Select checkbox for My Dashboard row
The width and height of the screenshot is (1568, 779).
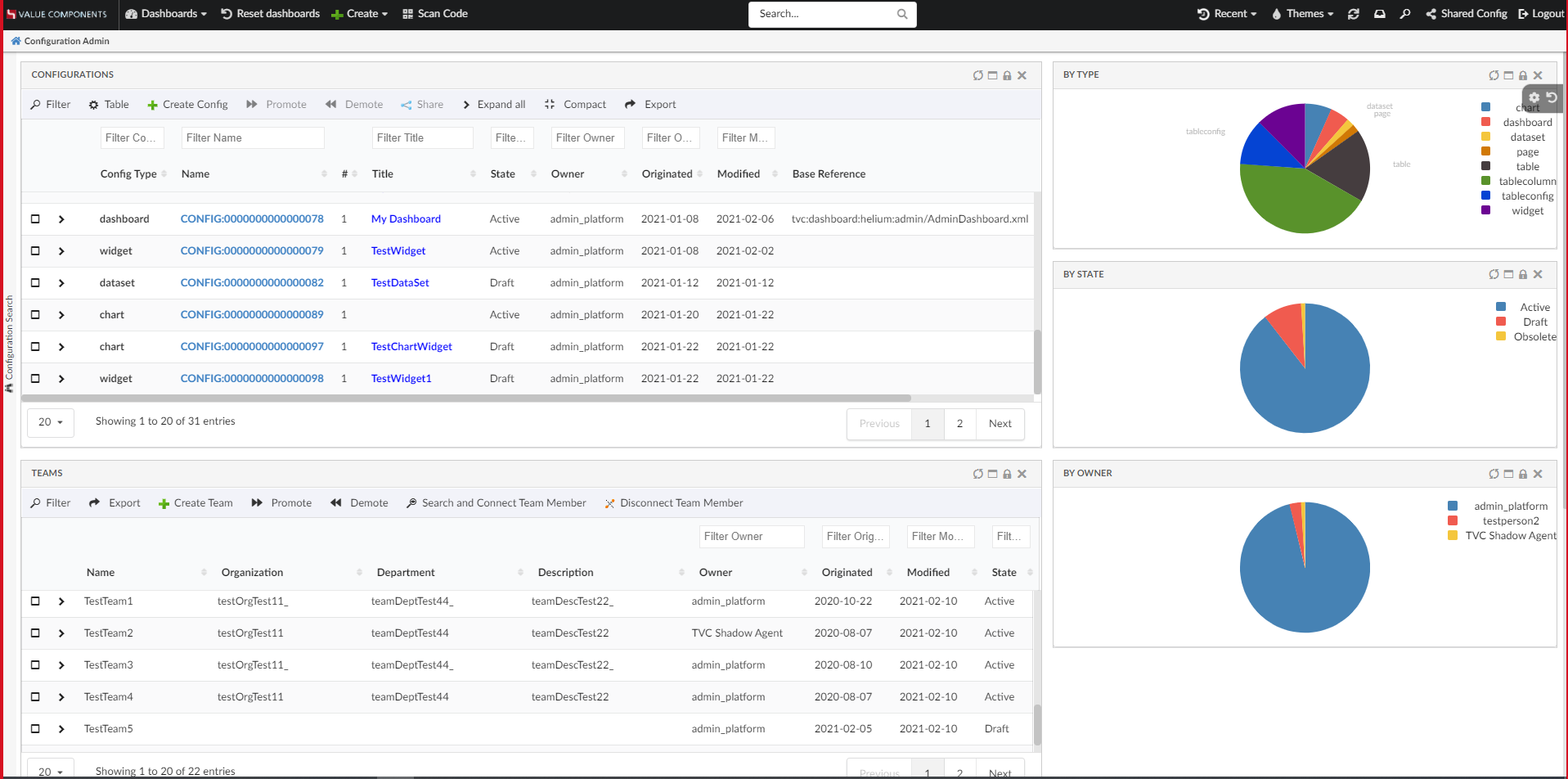[x=35, y=219]
